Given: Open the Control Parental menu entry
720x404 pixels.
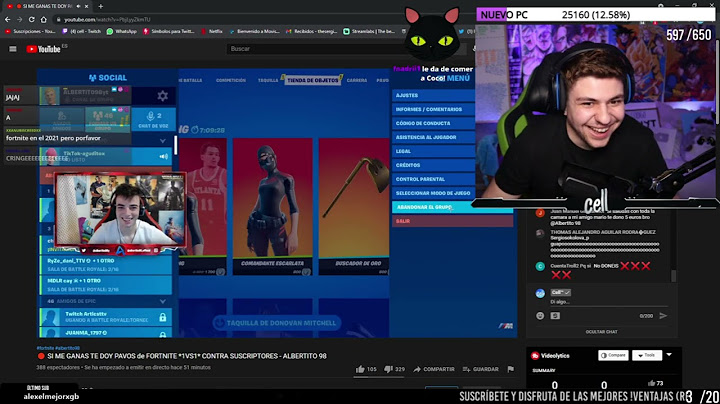Looking at the screenshot, I should 433,179.
